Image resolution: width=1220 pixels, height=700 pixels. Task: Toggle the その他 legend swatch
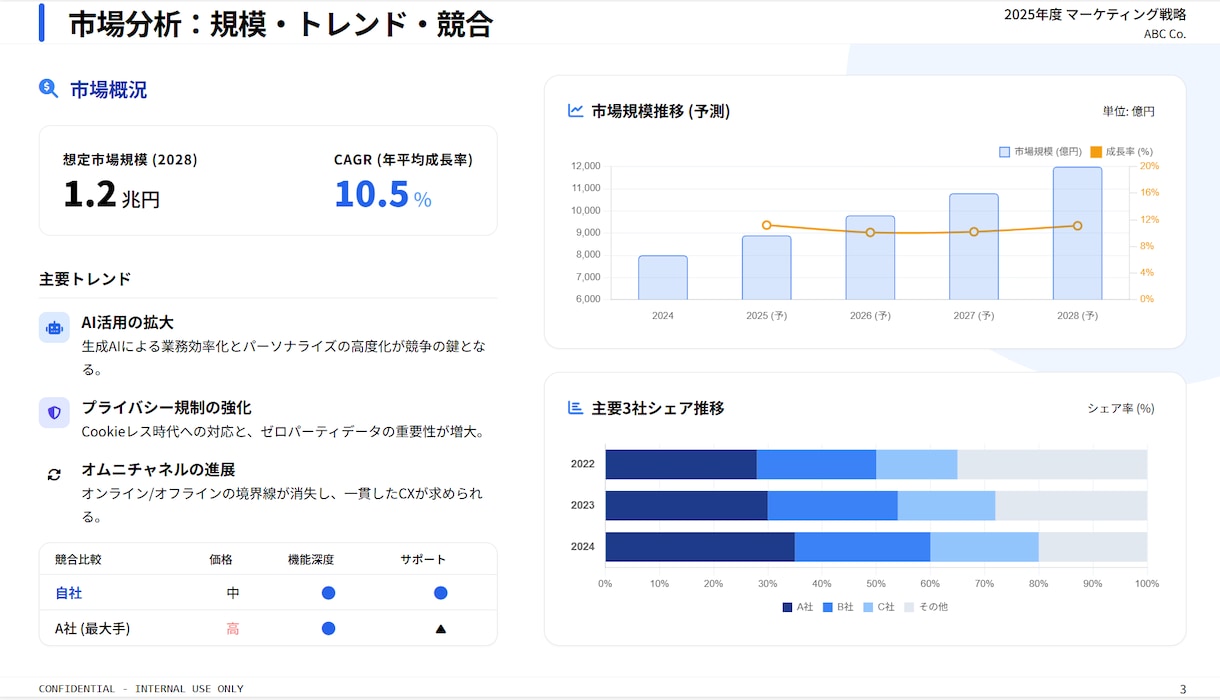click(x=909, y=607)
